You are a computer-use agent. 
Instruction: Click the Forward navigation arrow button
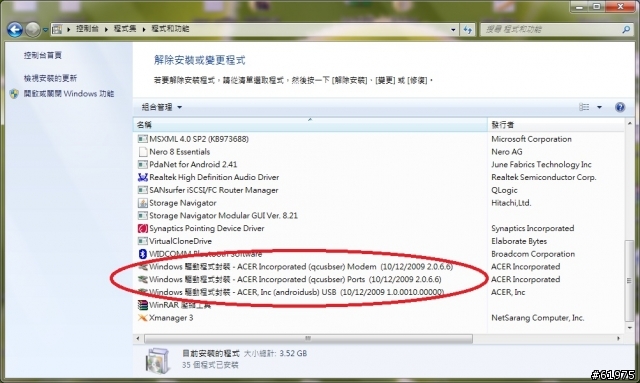point(33,29)
